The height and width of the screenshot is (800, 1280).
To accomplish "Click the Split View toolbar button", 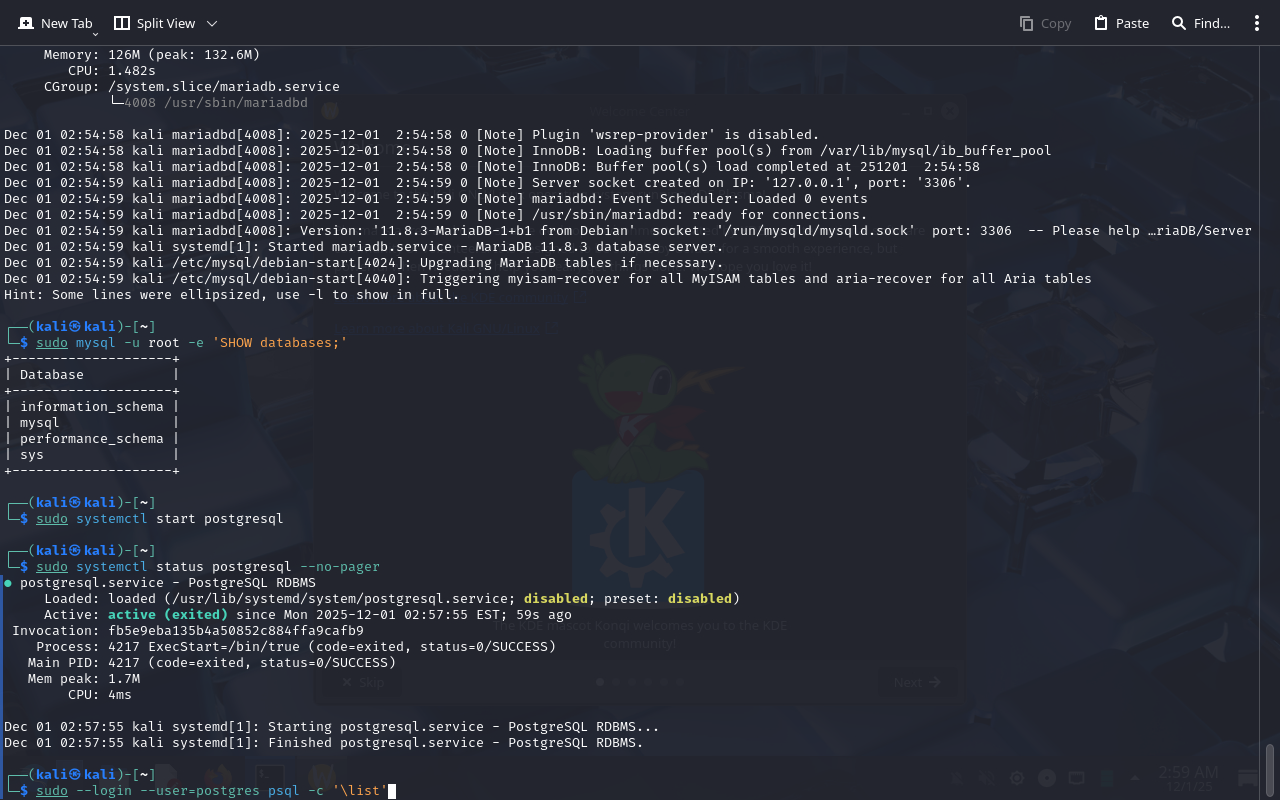I will coord(155,23).
